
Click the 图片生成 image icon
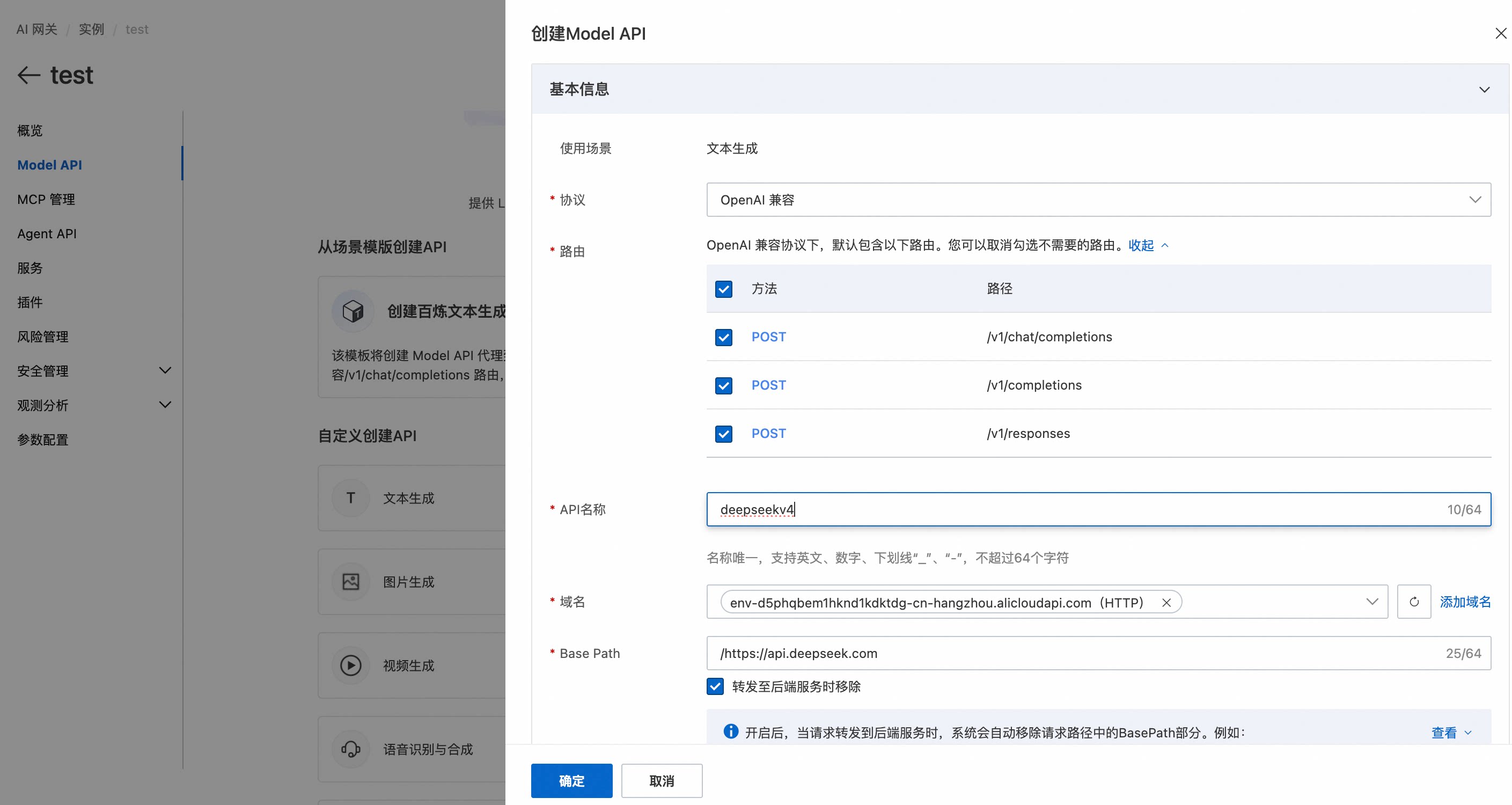click(350, 582)
